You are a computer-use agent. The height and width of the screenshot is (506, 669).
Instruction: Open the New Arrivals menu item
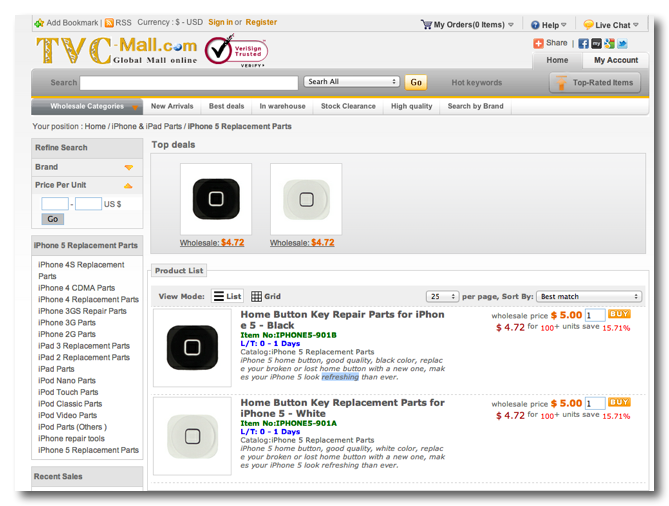coord(172,106)
